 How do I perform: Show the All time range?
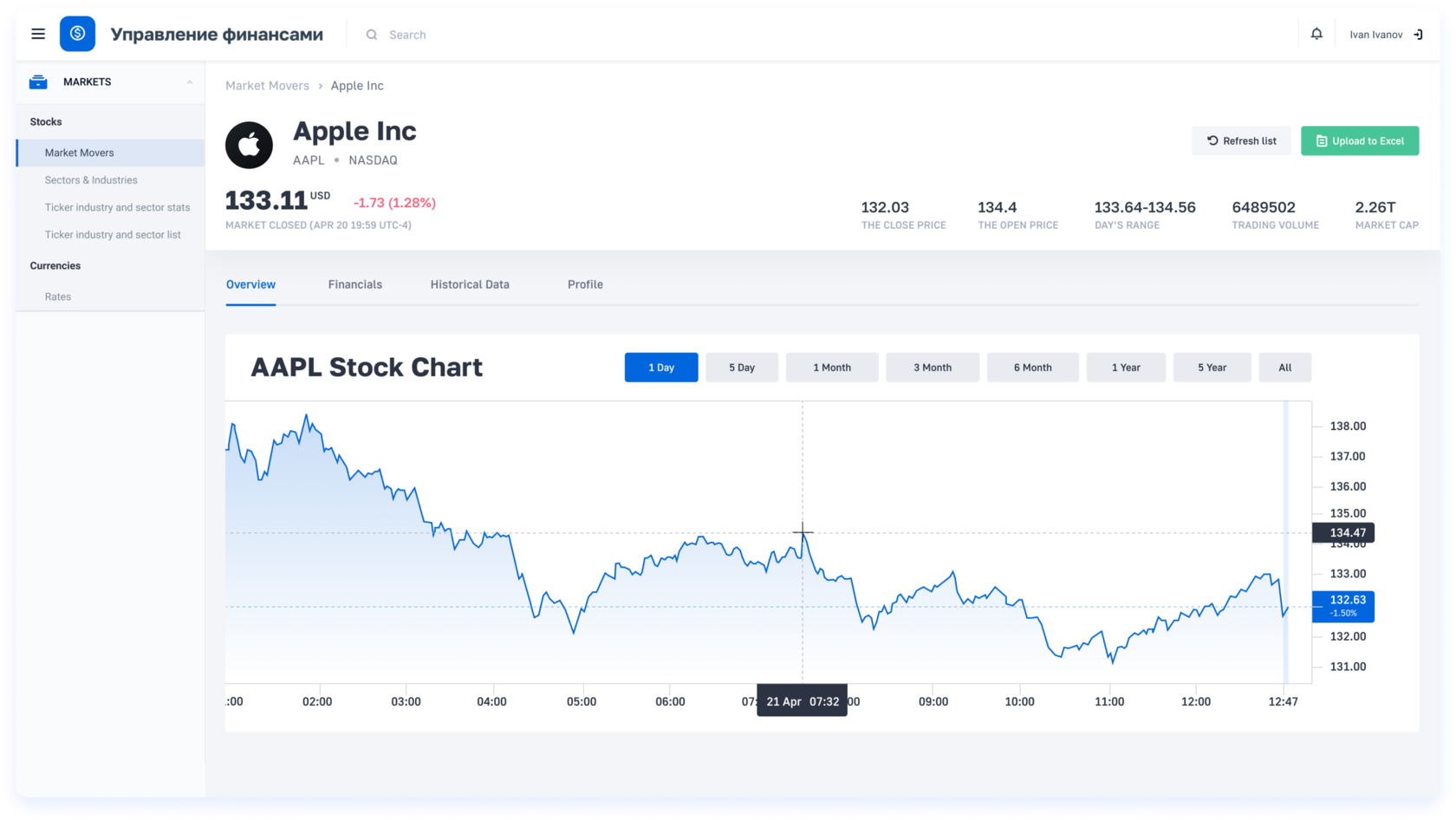(1284, 368)
